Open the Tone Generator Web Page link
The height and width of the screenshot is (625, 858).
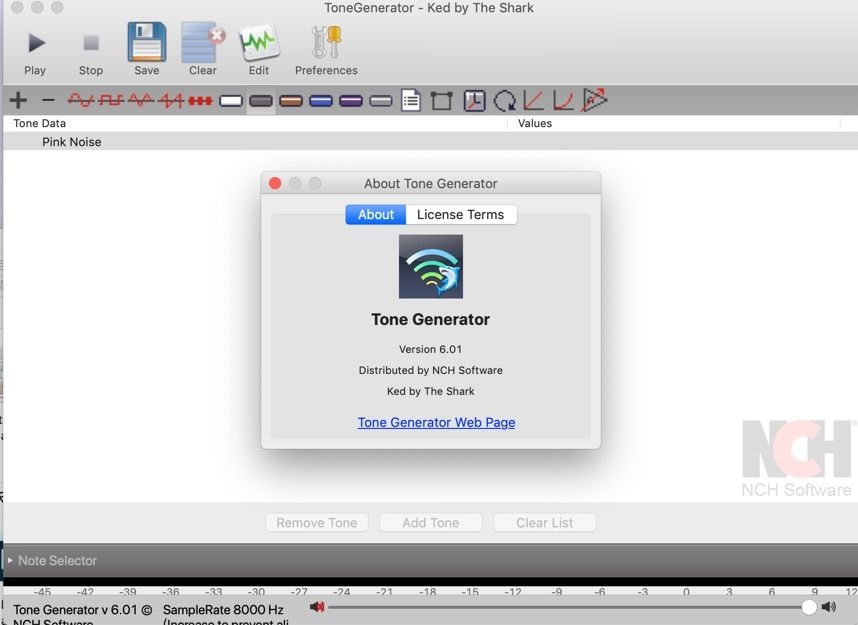[436, 423]
